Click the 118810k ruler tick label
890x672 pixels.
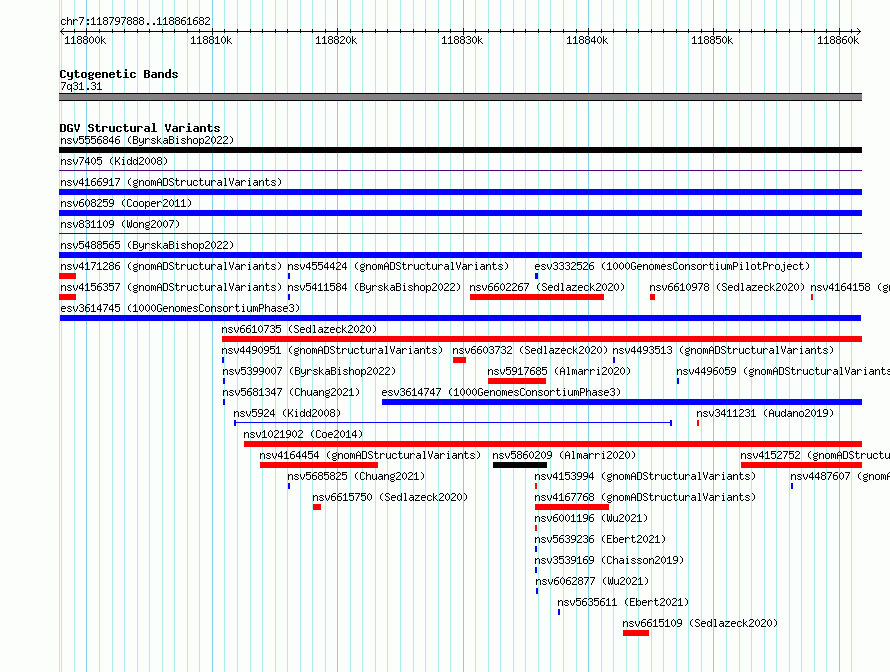click(x=211, y=40)
